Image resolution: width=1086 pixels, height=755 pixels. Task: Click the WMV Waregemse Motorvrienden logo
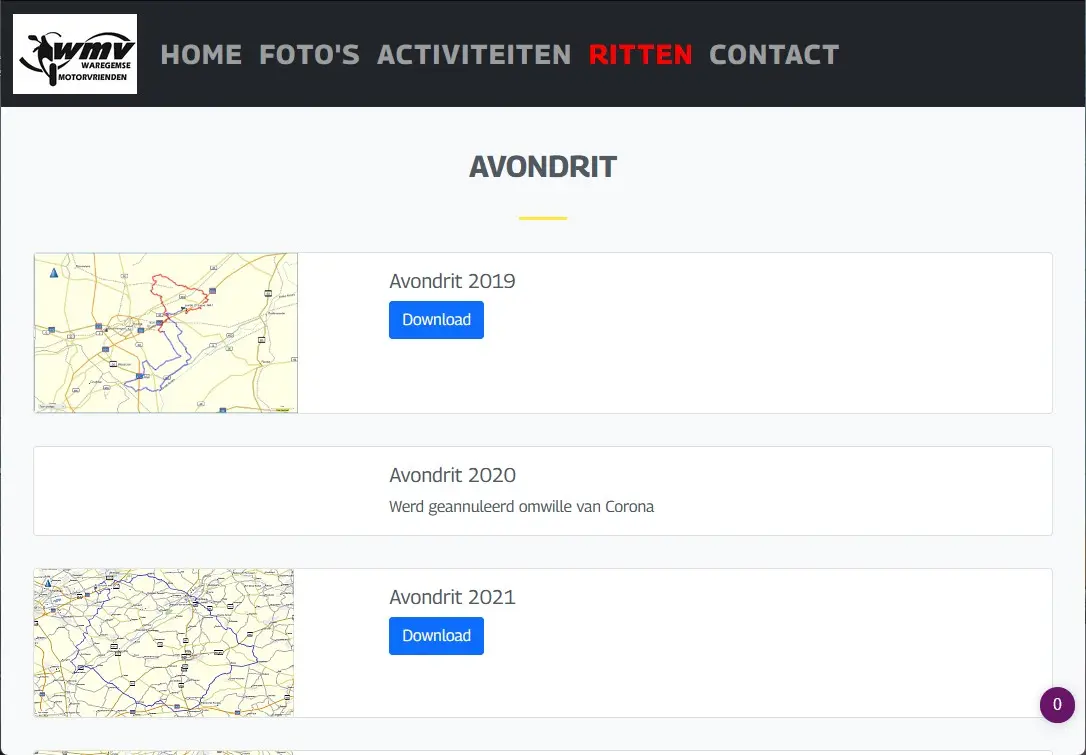pos(75,54)
